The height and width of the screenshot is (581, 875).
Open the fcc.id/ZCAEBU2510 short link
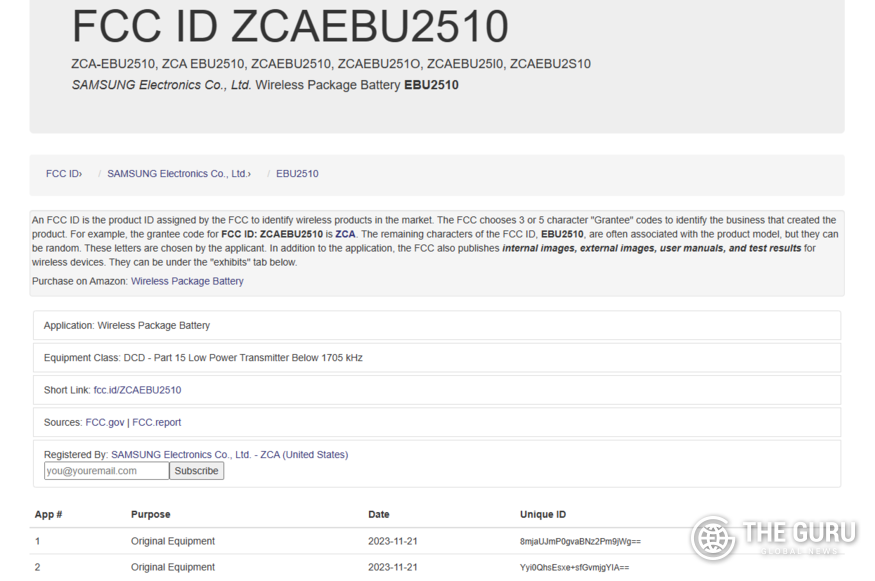[137, 390]
